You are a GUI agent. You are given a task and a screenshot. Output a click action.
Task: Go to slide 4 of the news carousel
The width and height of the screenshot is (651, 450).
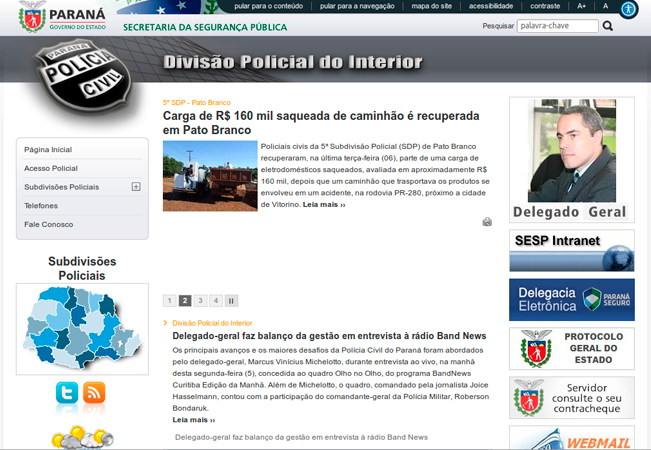pos(215,300)
